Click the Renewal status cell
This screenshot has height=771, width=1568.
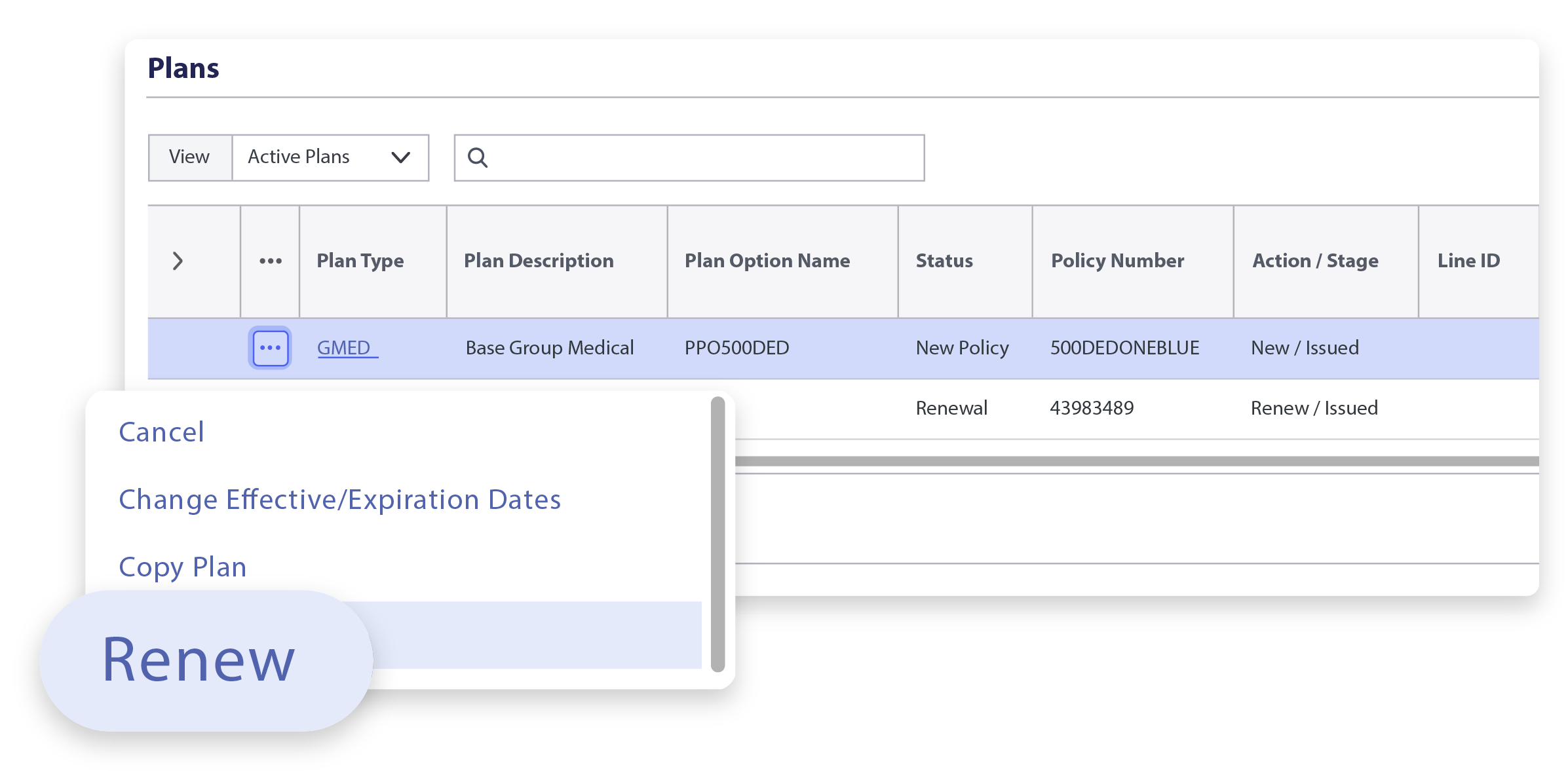click(951, 408)
